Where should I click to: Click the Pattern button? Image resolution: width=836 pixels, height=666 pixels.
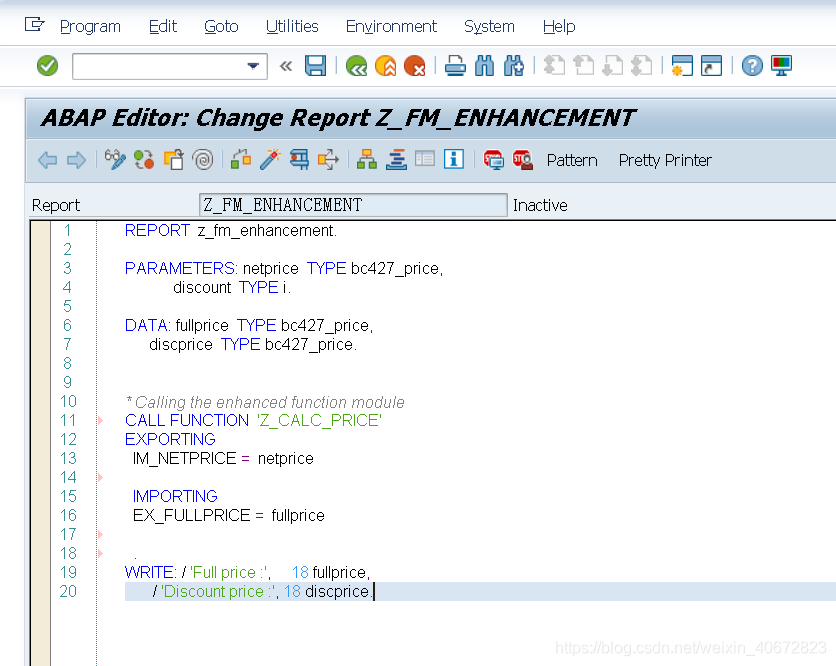pyautogui.click(x=572, y=161)
